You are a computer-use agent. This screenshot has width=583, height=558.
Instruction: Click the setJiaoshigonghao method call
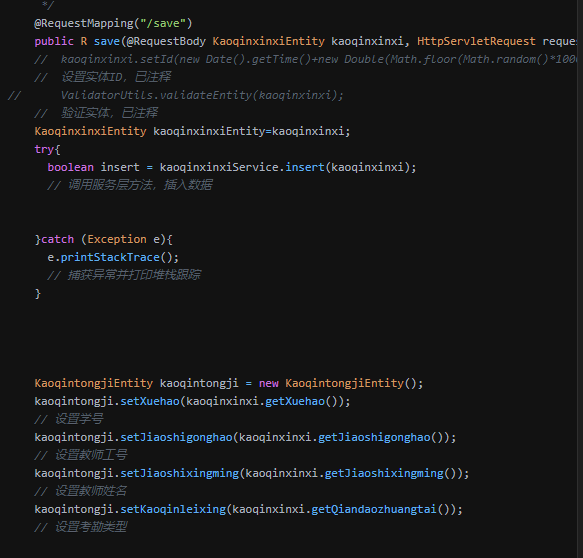pyautogui.click(x=176, y=437)
